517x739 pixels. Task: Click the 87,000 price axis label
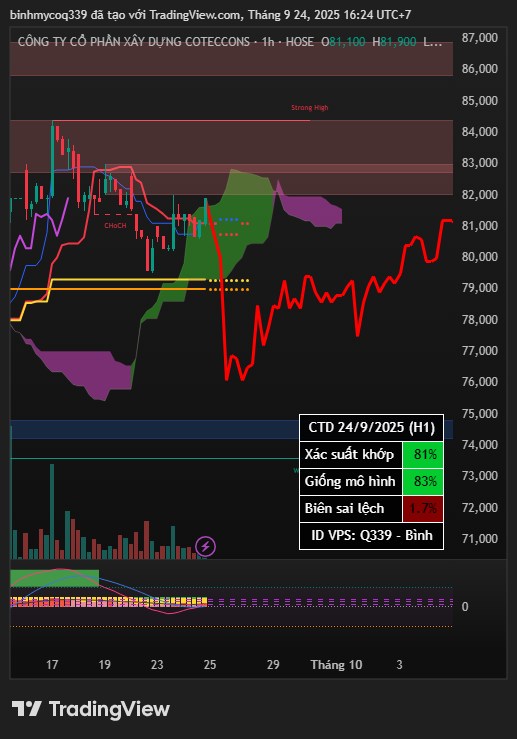click(x=479, y=38)
